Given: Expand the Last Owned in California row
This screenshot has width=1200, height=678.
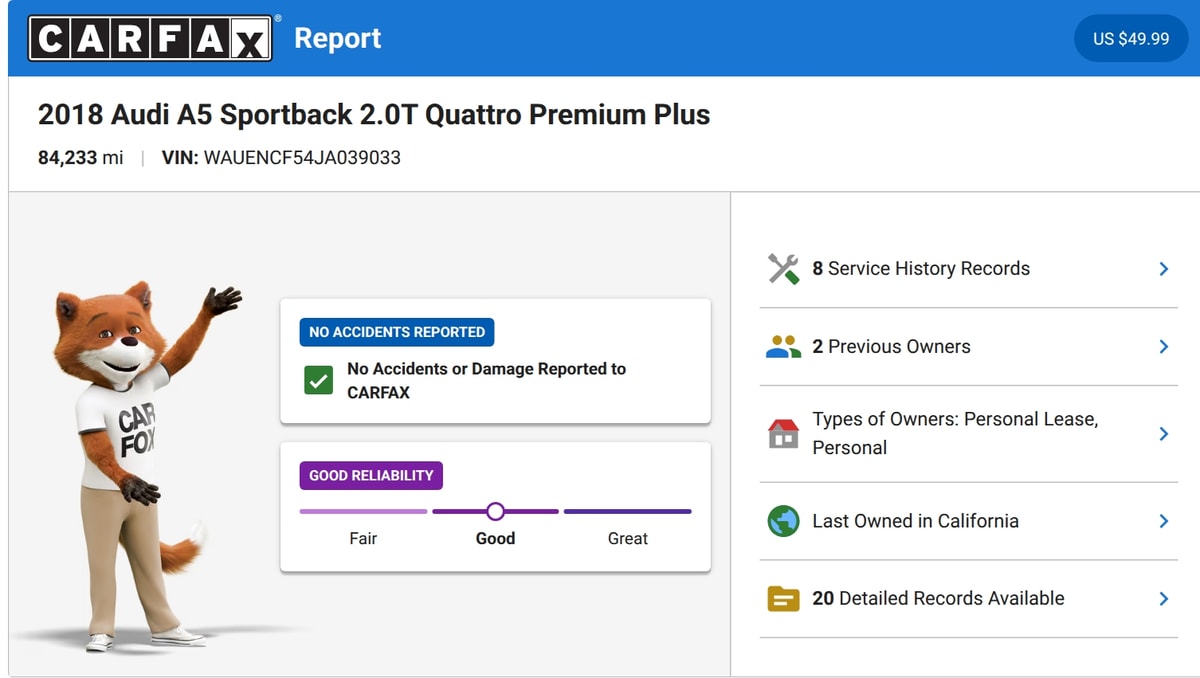Looking at the screenshot, I should point(1163,521).
